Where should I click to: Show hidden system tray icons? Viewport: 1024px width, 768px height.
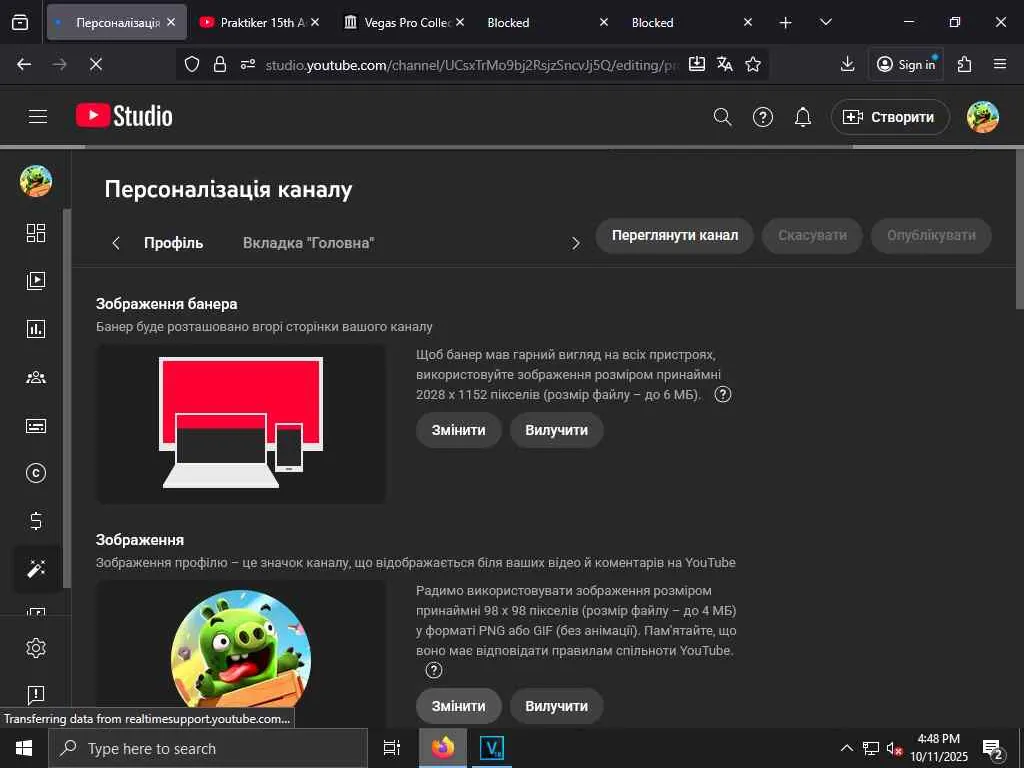[x=846, y=748]
